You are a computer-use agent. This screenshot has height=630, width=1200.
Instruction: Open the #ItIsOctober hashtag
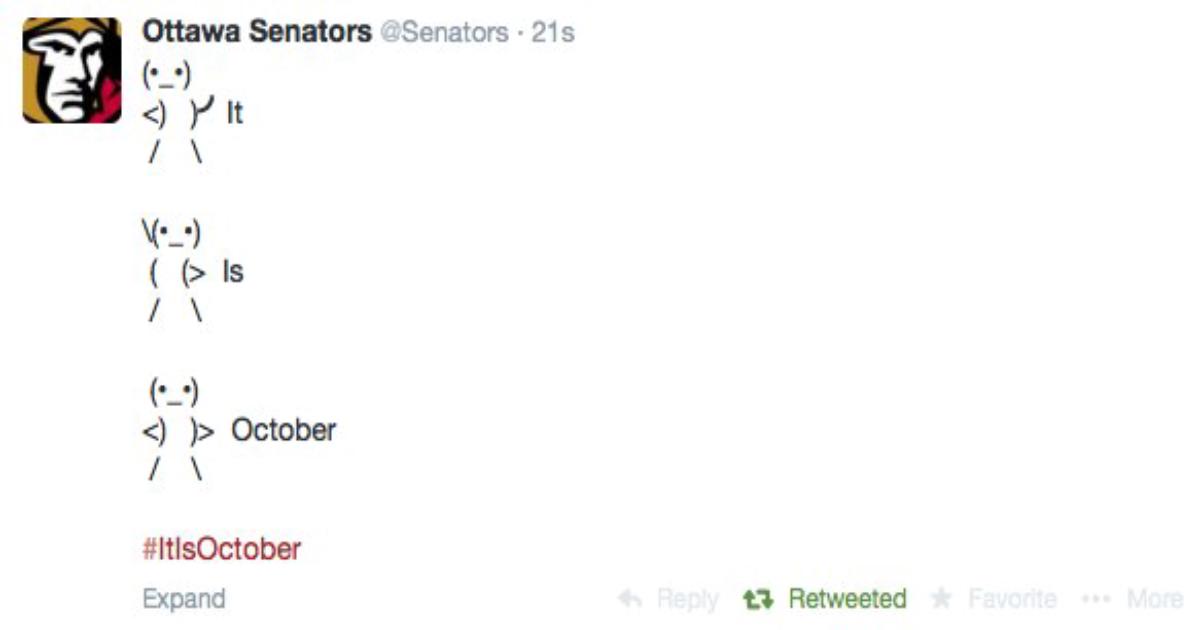pyautogui.click(x=221, y=549)
